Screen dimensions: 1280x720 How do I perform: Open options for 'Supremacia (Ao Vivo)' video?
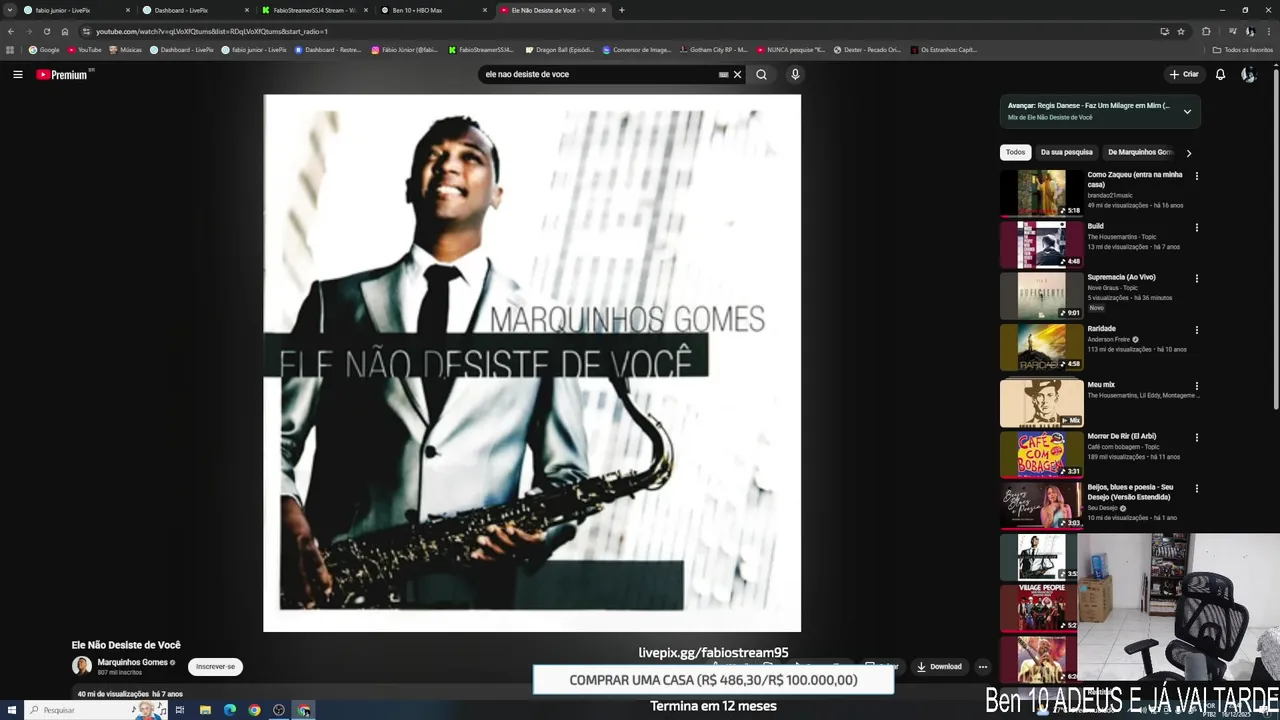click(1196, 278)
